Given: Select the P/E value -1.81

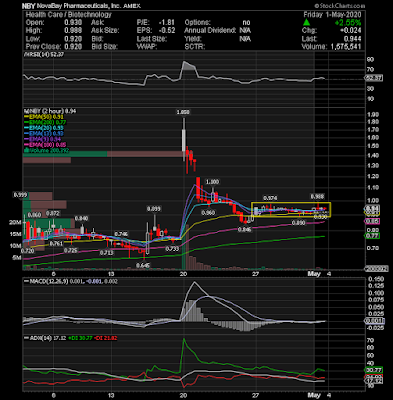Looking at the screenshot, I should (167, 23).
